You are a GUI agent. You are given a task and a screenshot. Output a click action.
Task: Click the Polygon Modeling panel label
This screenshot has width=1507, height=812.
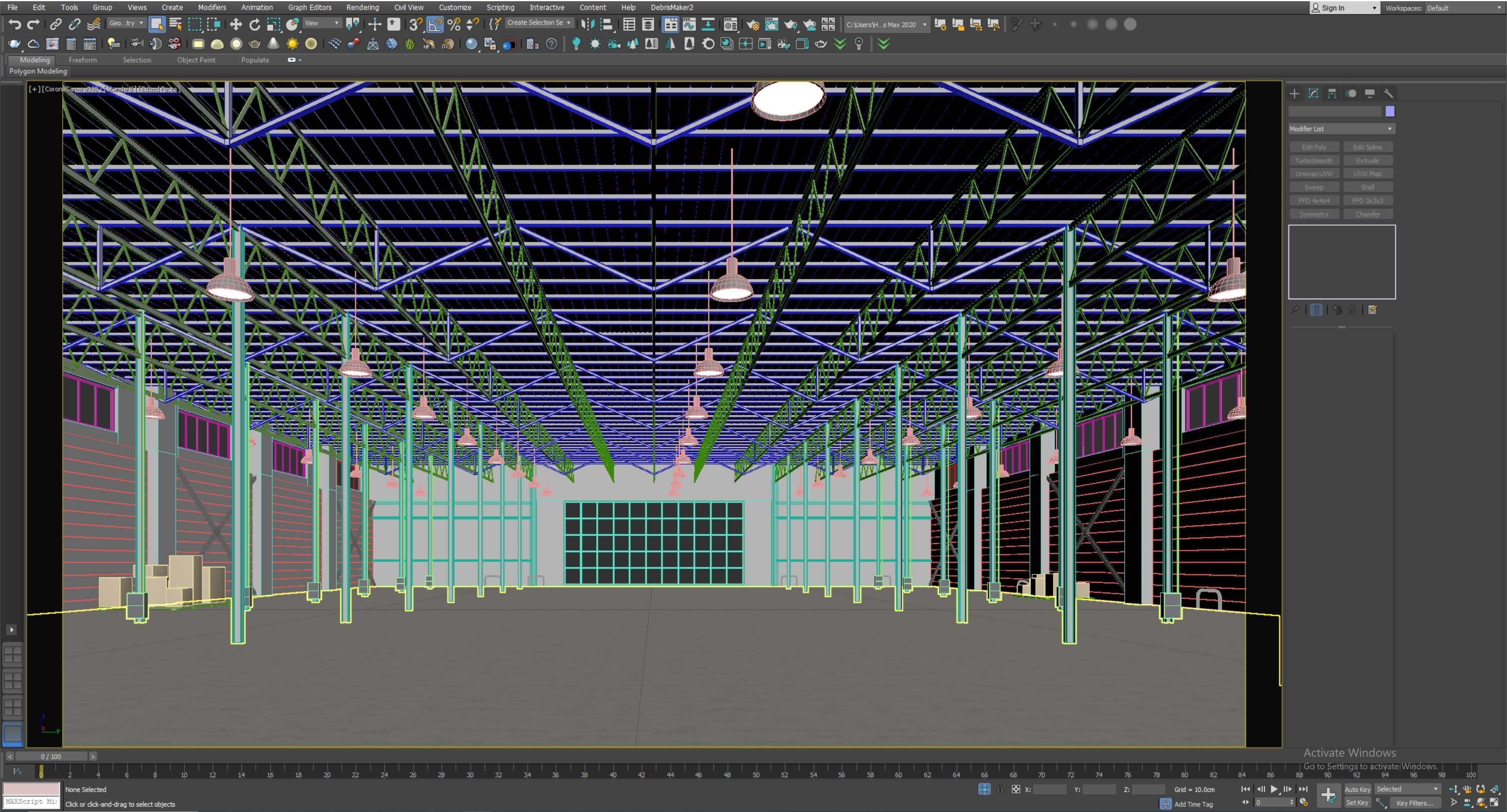pyautogui.click(x=38, y=71)
